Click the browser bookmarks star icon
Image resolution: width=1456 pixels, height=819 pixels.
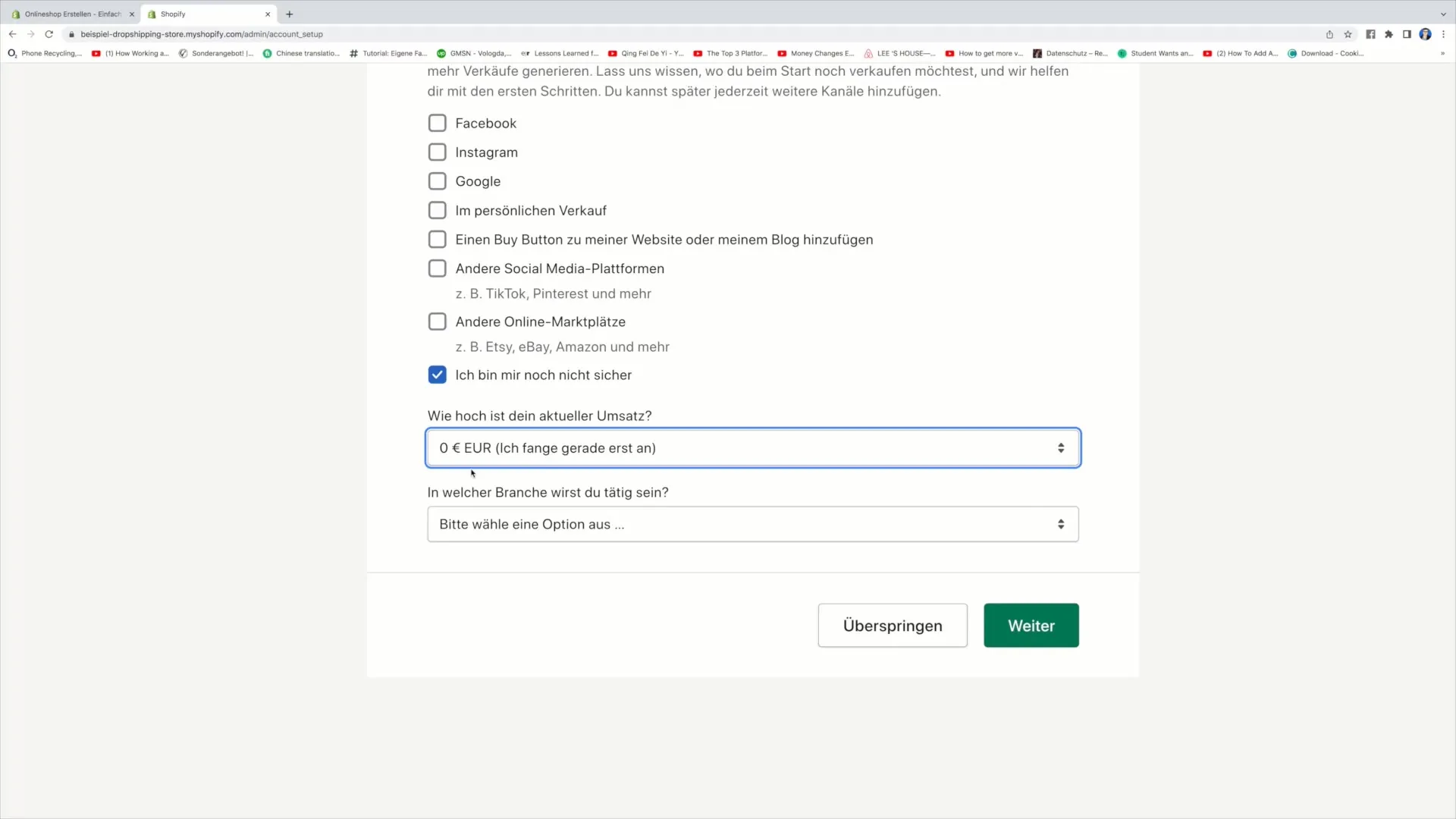click(1349, 34)
